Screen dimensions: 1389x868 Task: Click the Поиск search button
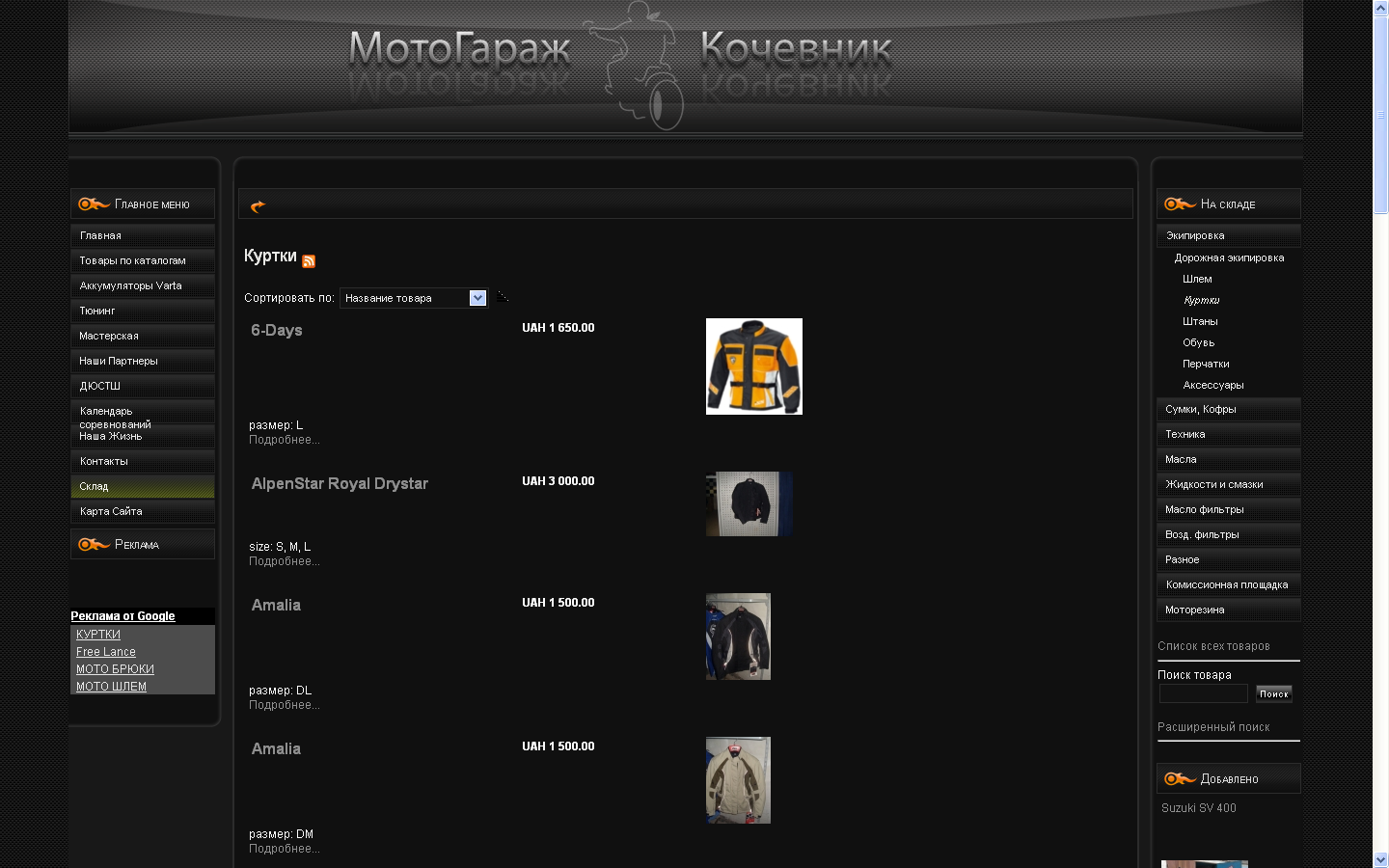click(x=1274, y=693)
